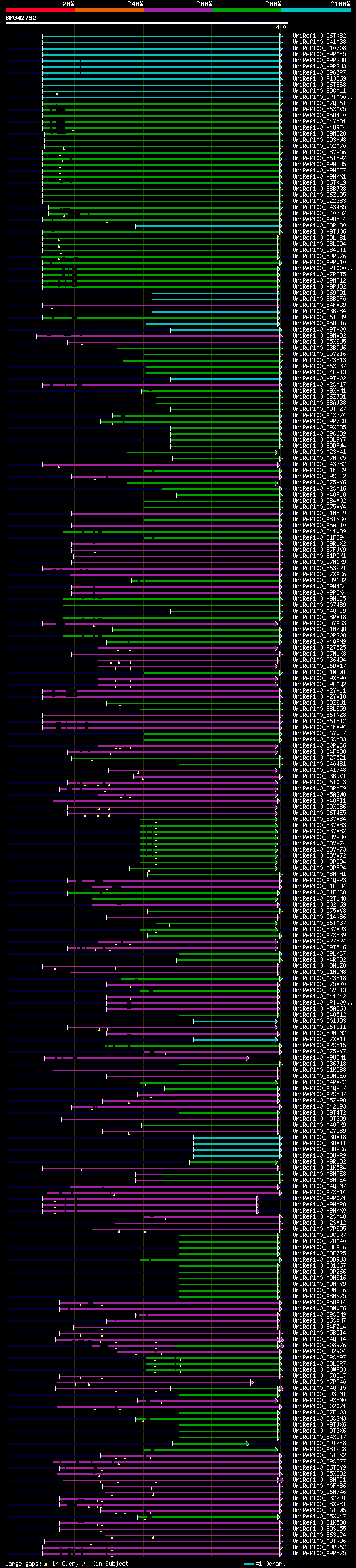Select the BP042732 query label
356x1568 pixels.
pos(21,18)
